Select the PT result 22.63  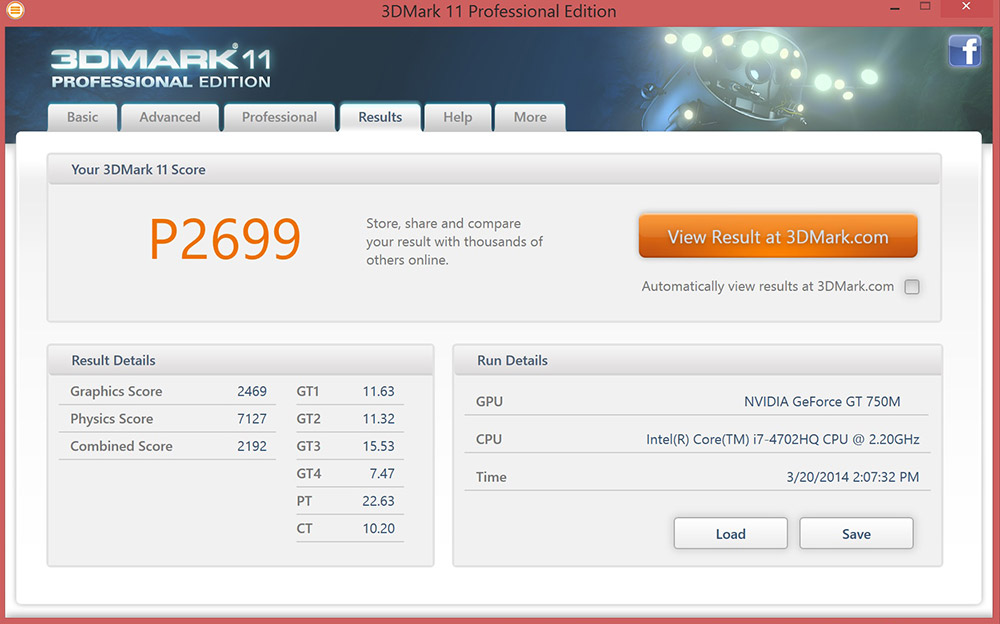(x=379, y=501)
